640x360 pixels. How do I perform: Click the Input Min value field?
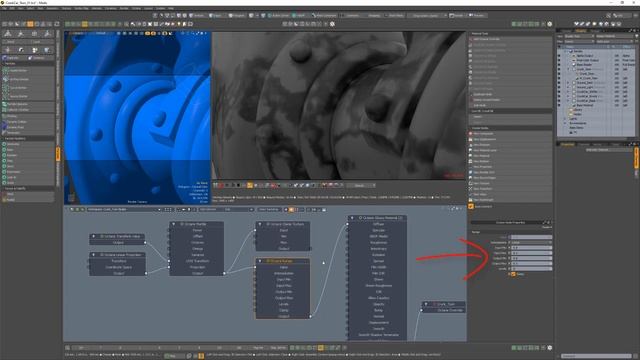pyautogui.click(x=531, y=248)
